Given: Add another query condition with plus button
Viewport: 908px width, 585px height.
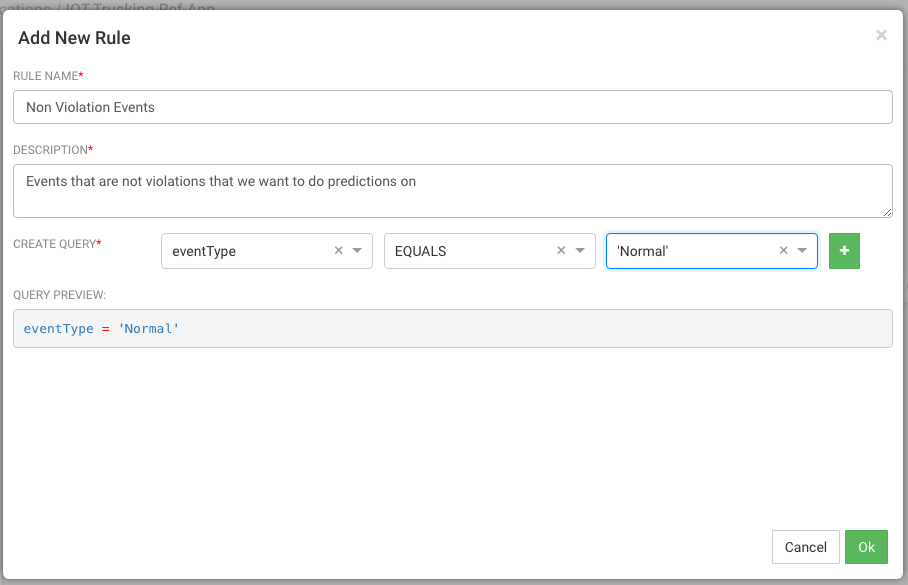Looking at the screenshot, I should tap(844, 251).
